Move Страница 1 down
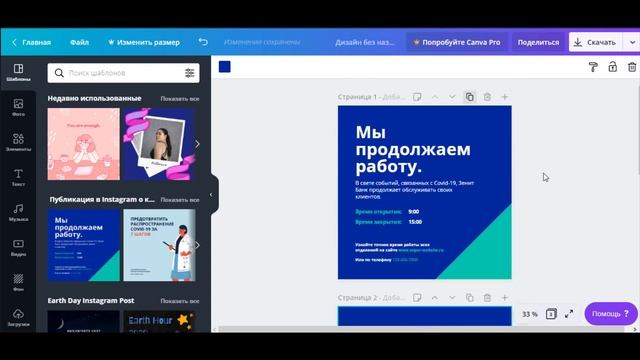The height and width of the screenshot is (360, 640). (x=452, y=97)
